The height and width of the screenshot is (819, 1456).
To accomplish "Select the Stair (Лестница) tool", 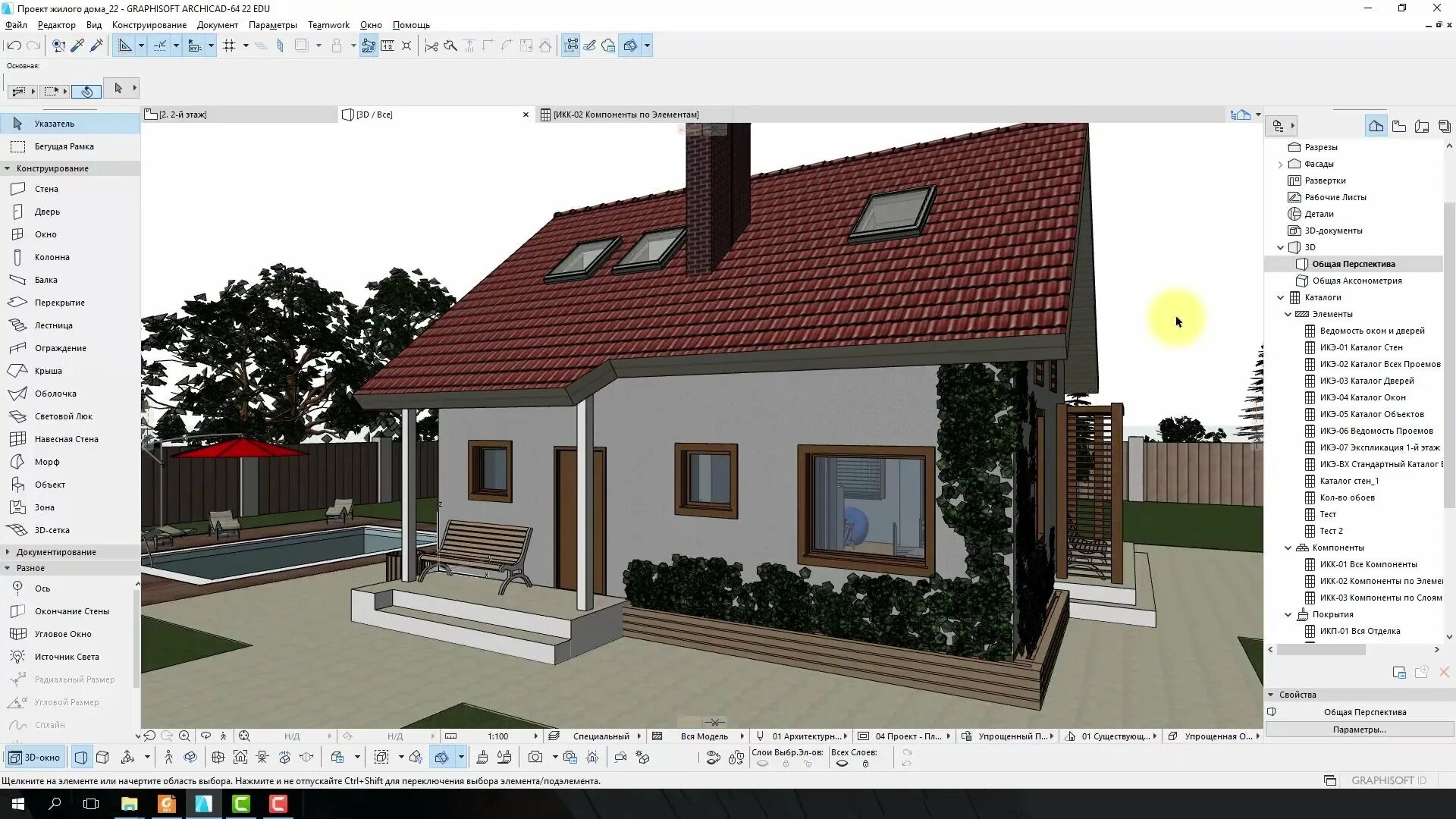I will pos(53,325).
